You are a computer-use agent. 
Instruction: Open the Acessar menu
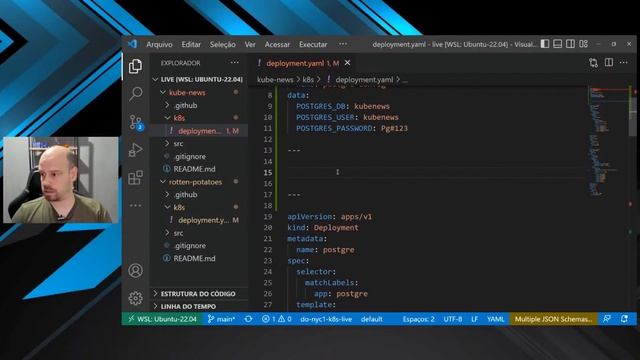point(277,44)
